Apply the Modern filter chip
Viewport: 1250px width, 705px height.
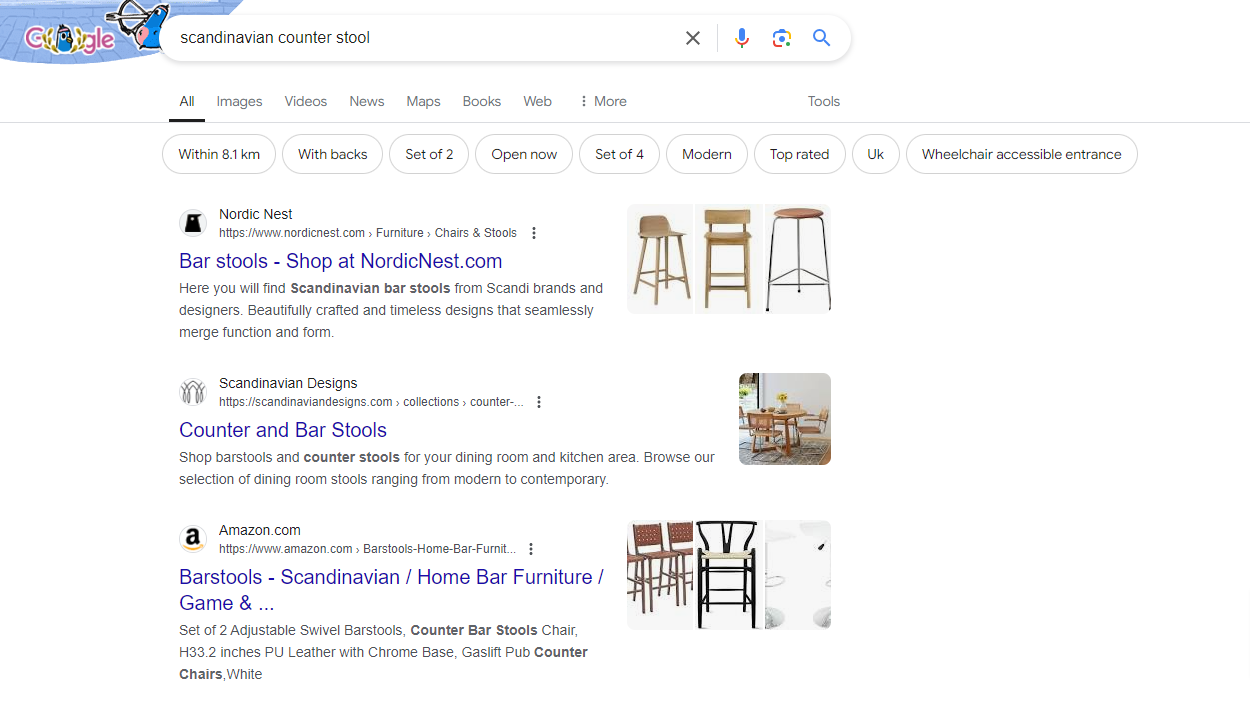click(x=707, y=154)
